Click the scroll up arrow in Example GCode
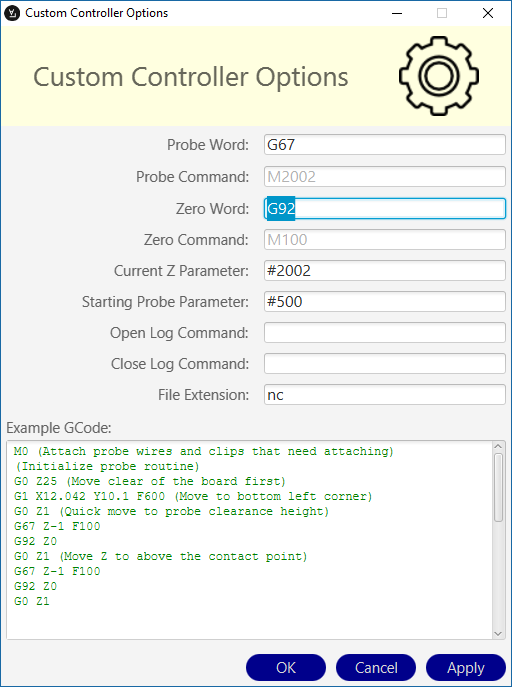This screenshot has height=687, width=512. point(498,446)
